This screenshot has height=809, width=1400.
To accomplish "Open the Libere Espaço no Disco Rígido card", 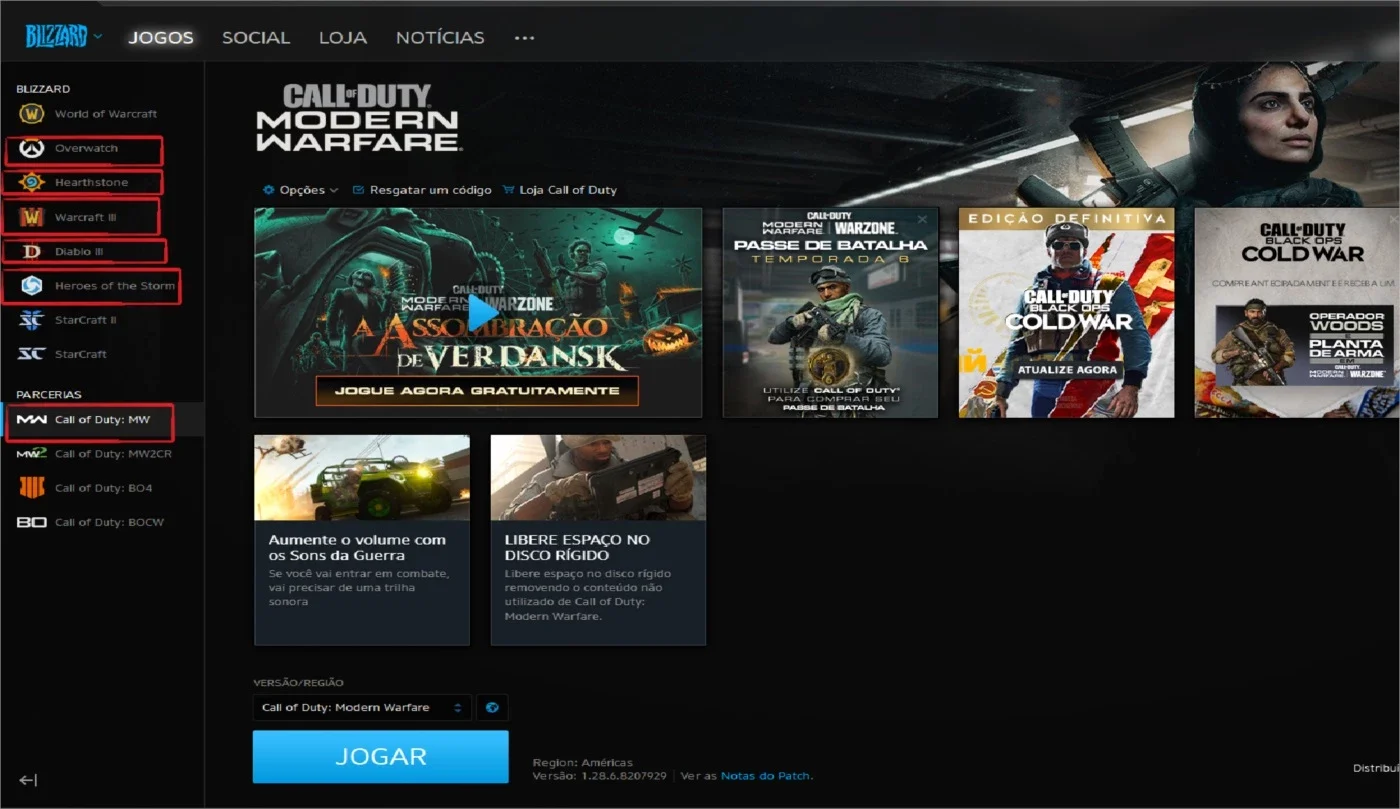I will point(598,540).
